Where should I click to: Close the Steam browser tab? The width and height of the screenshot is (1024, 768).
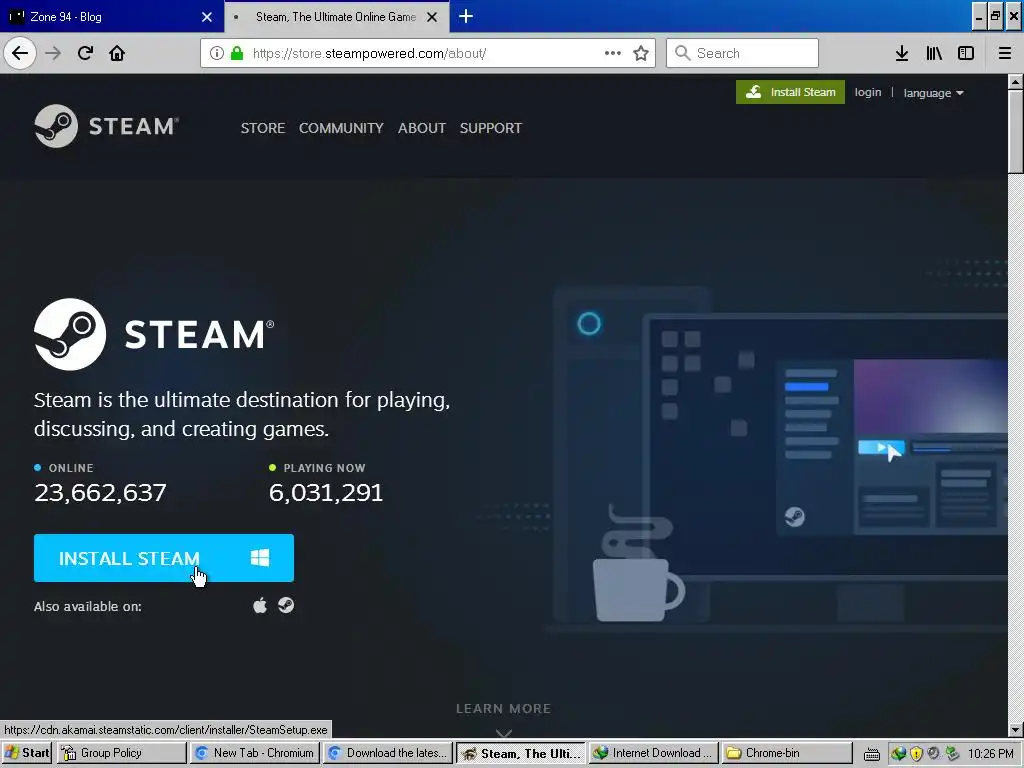[432, 17]
